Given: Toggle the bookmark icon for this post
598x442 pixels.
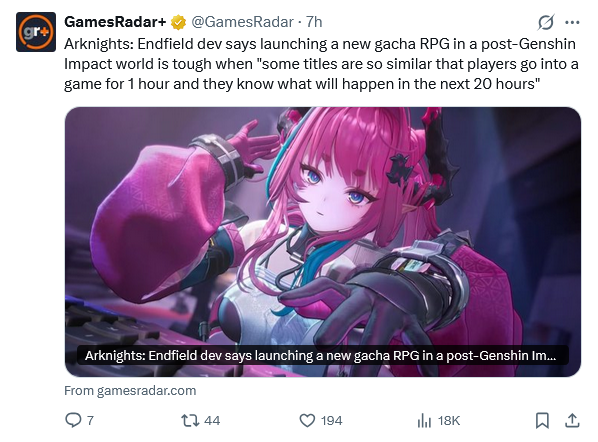Looking at the screenshot, I should pos(542,421).
